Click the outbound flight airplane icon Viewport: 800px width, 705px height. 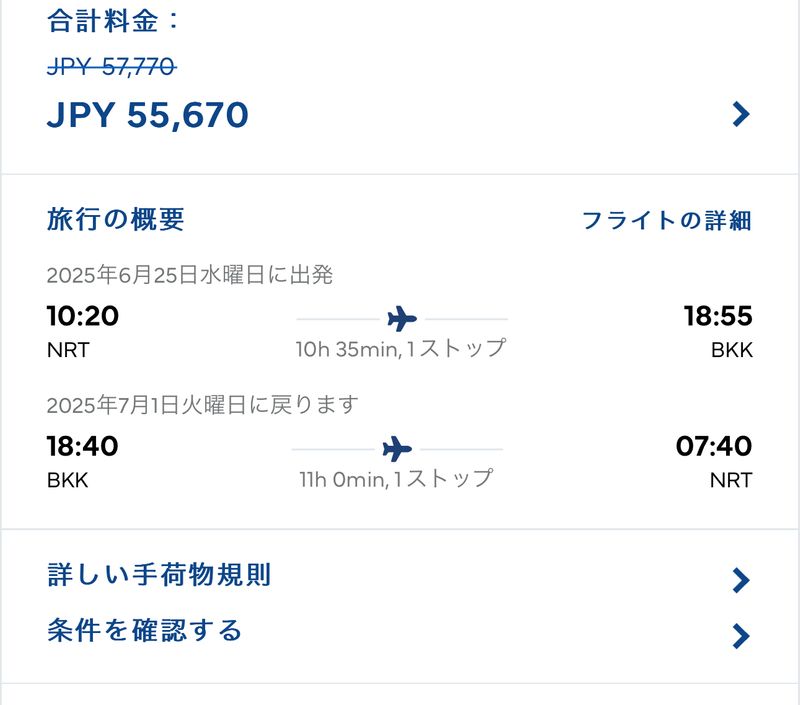coord(402,319)
